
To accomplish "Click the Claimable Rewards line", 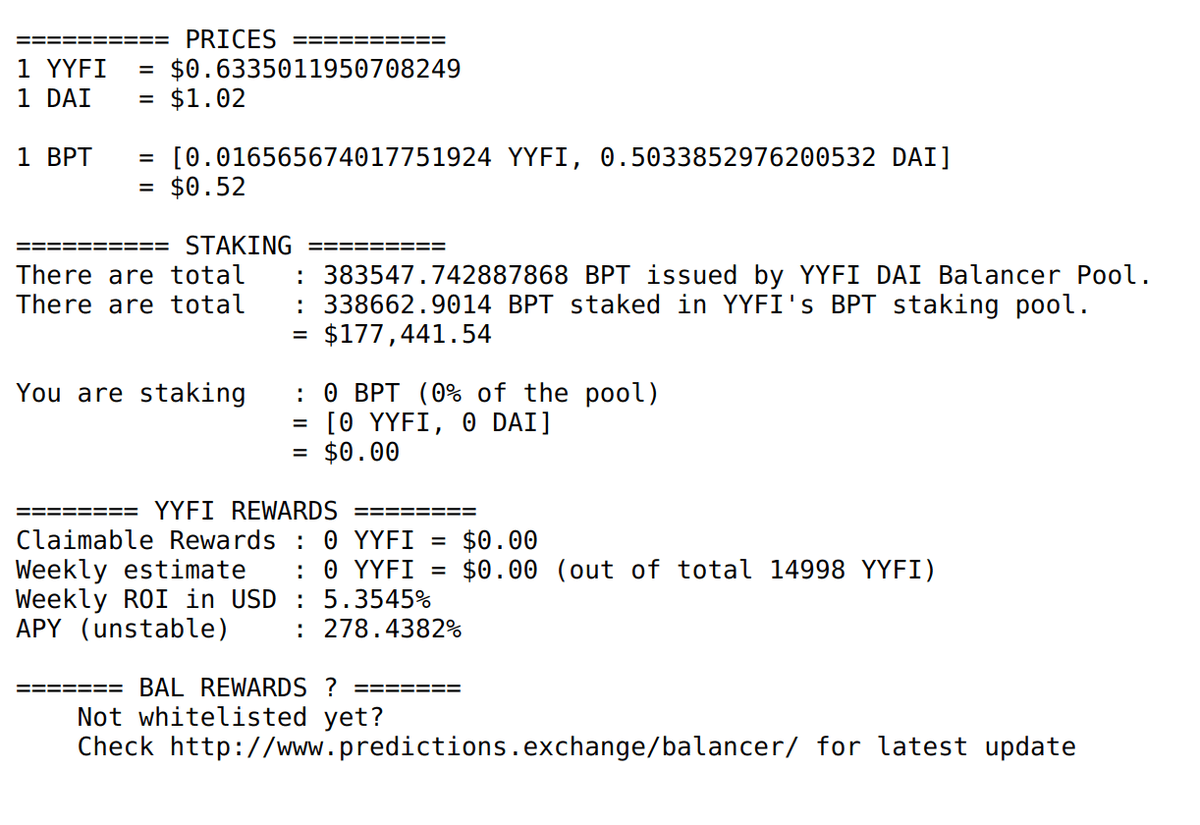I will (x=277, y=541).
